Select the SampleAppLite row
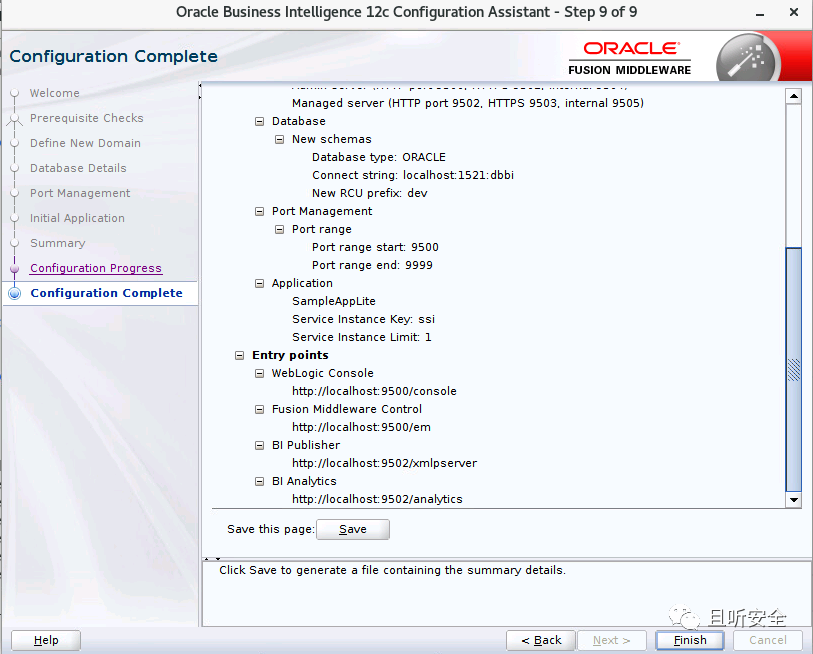 [x=333, y=301]
